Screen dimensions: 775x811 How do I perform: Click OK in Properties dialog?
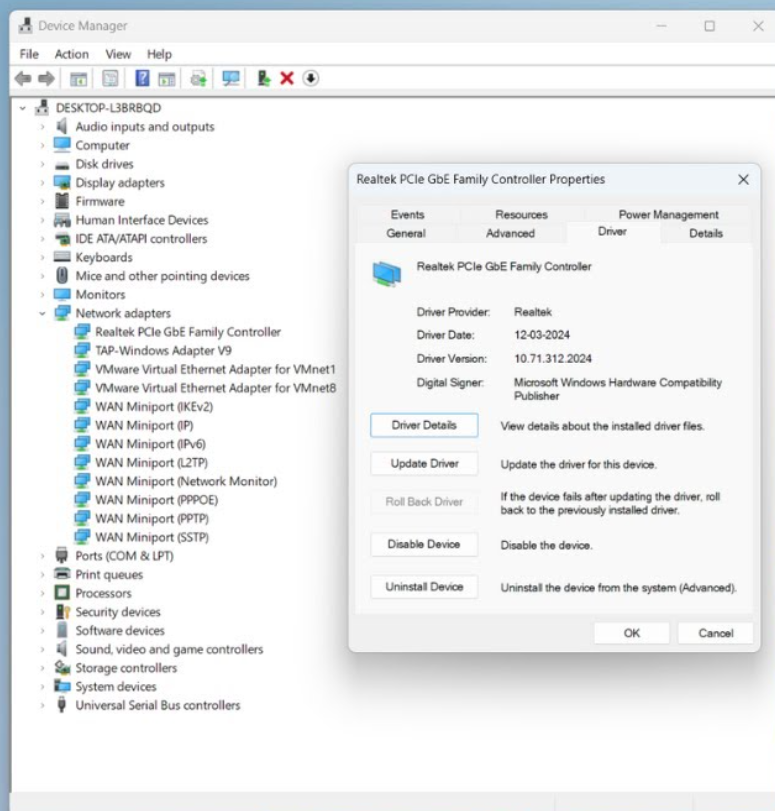tap(631, 633)
